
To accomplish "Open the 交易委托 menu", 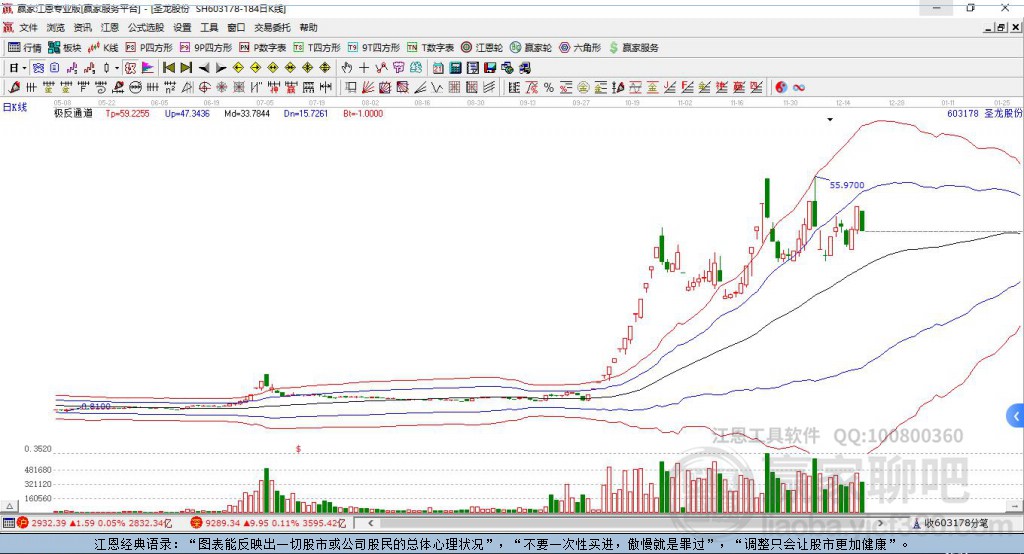I will [x=273, y=28].
